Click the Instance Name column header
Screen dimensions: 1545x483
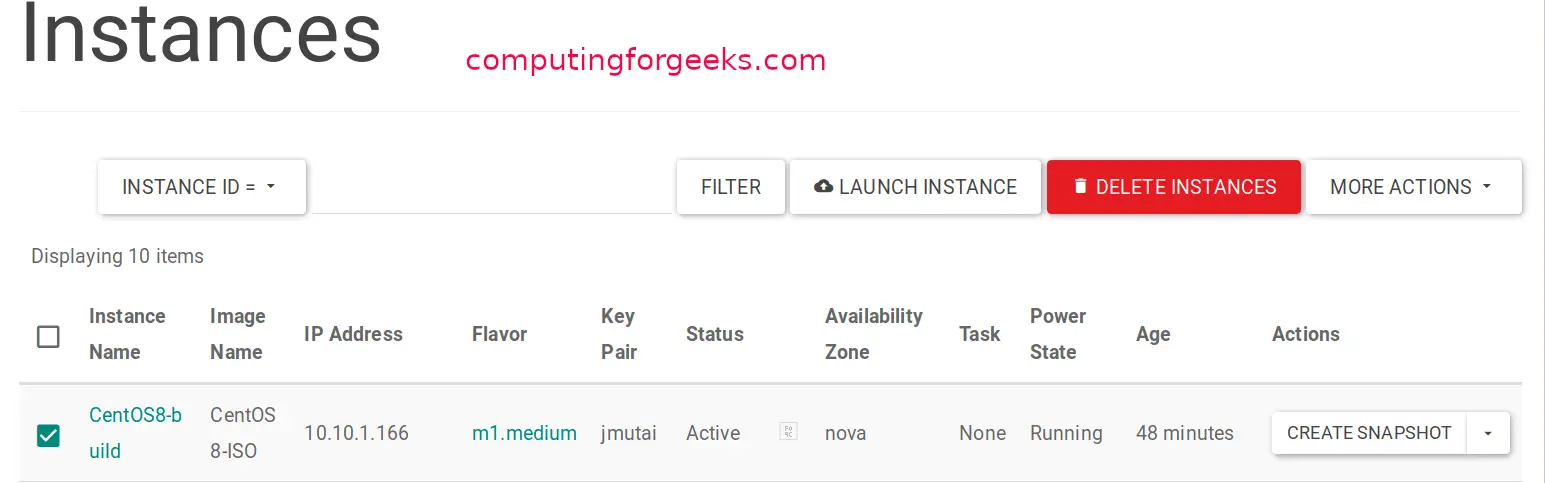coord(127,334)
